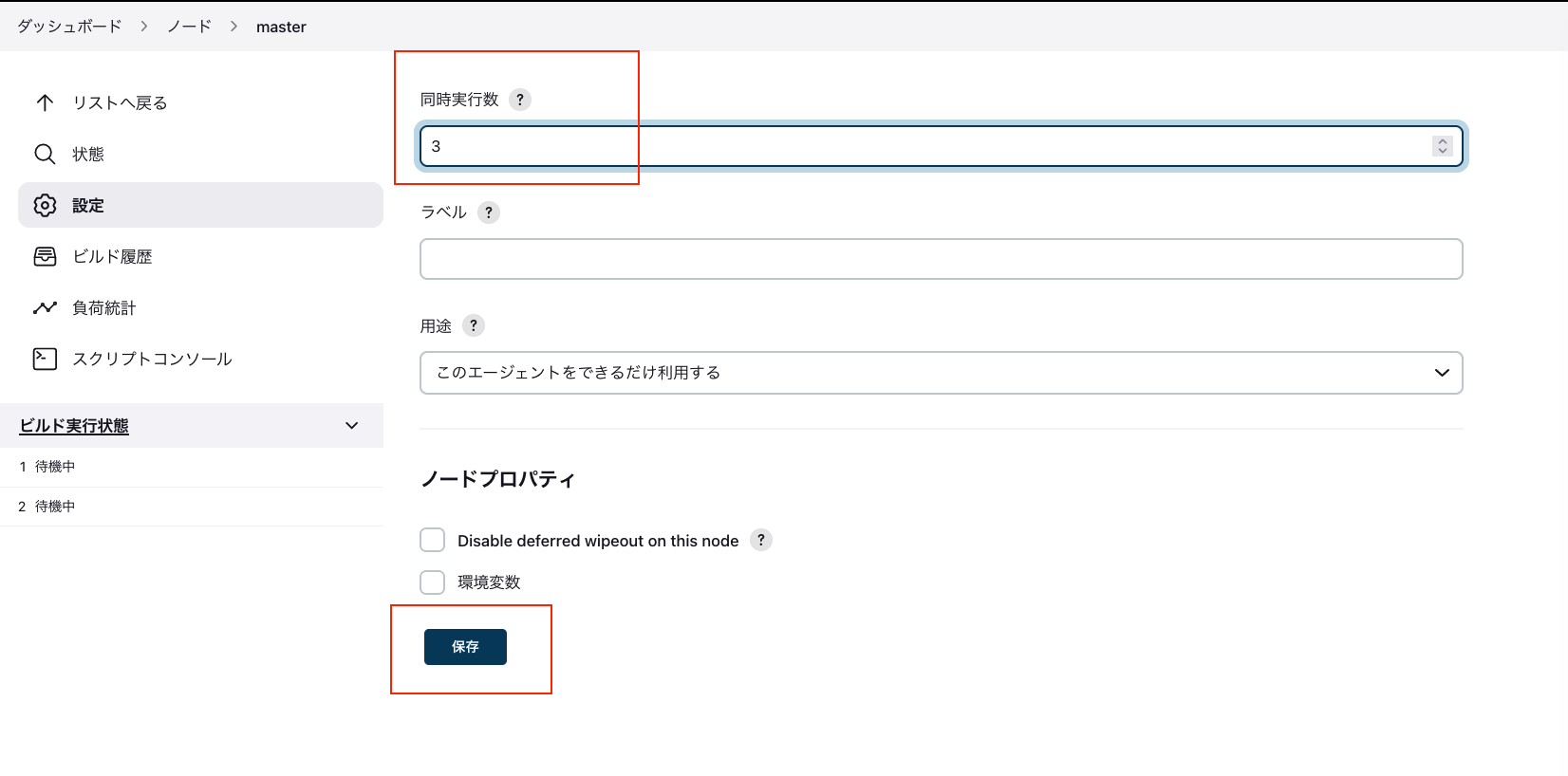
Task: Click executor row 1 待機中
Action: pos(192,467)
